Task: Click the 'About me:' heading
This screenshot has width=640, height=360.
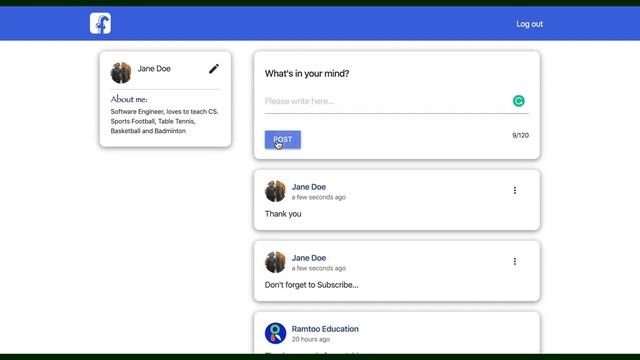Action: click(129, 99)
